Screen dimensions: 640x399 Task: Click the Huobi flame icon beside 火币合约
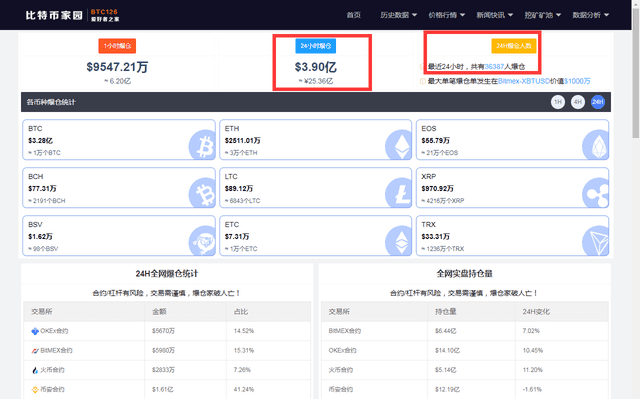point(35,370)
